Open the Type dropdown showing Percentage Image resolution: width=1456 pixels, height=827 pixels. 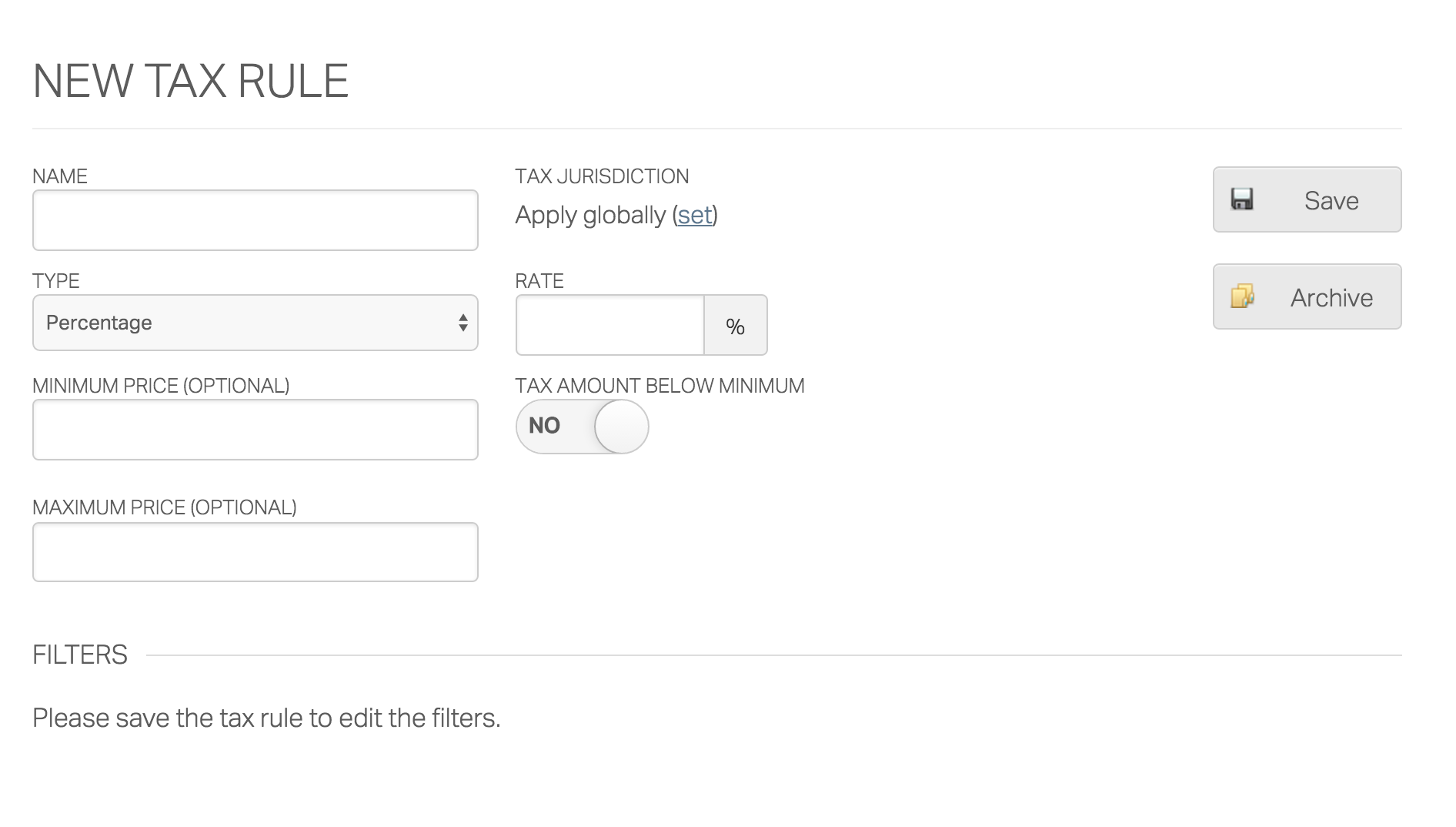click(255, 322)
